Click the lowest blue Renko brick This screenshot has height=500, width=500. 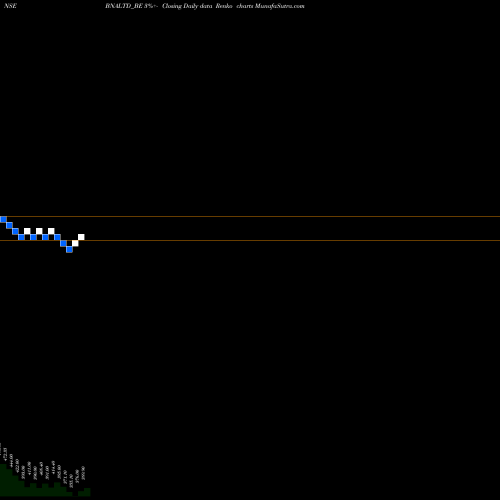(69, 249)
